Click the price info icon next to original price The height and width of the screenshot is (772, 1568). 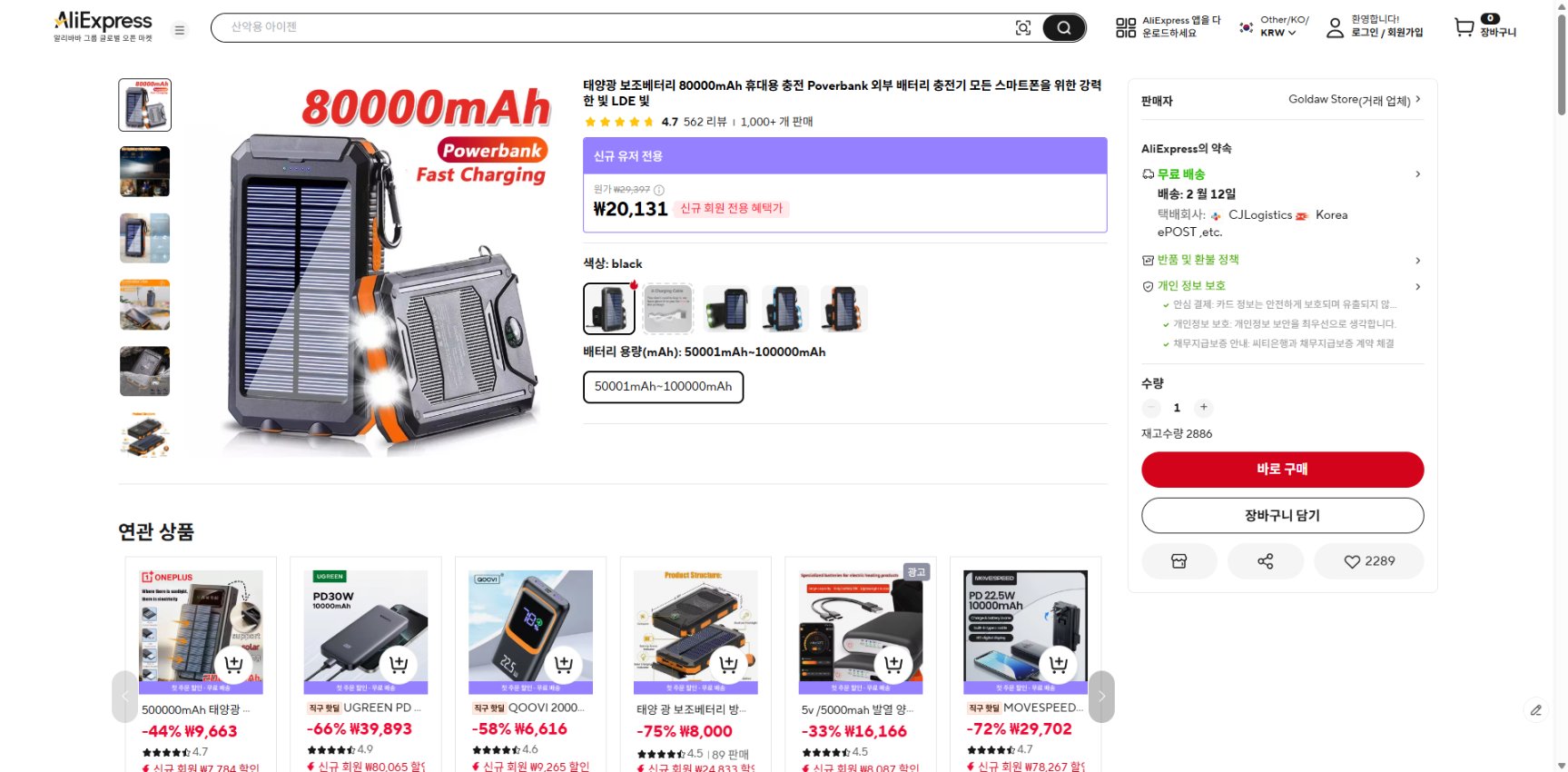click(x=659, y=190)
